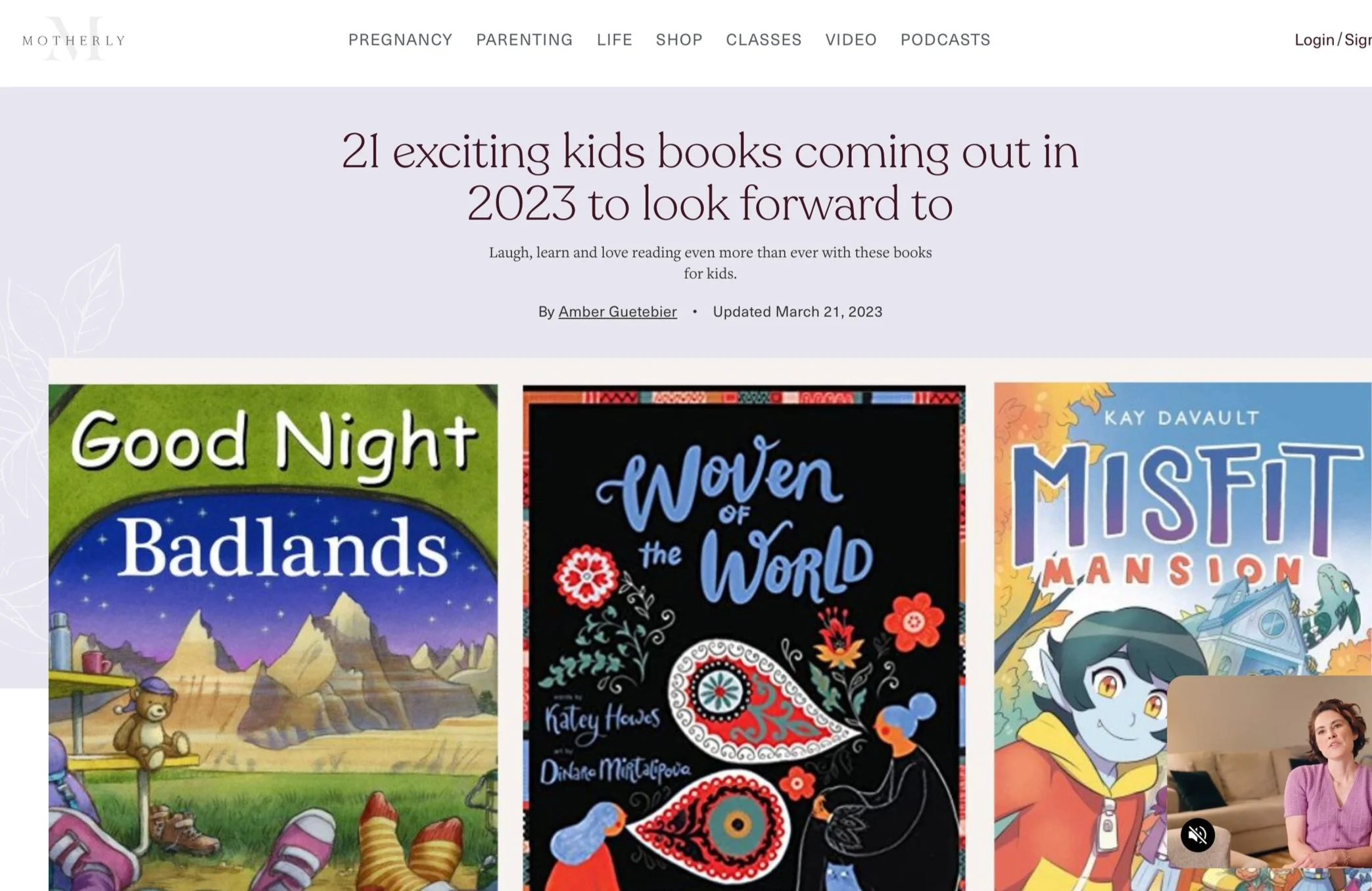The width and height of the screenshot is (1372, 891).
Task: Click the floating video of the woman
Action: pos(1269,772)
